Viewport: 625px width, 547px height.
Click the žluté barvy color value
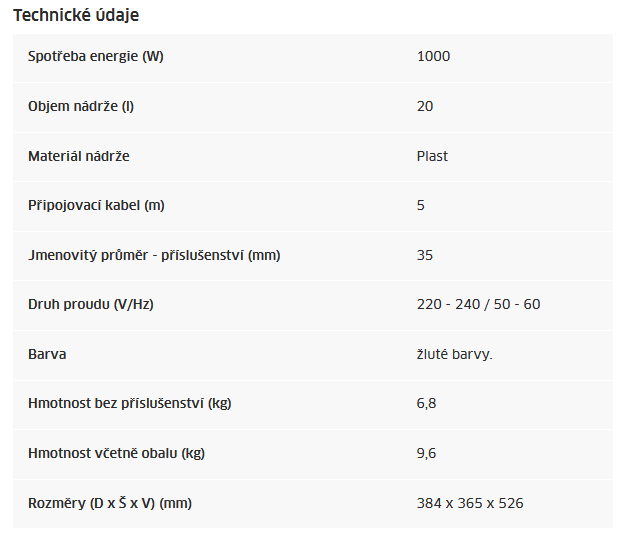(x=455, y=354)
